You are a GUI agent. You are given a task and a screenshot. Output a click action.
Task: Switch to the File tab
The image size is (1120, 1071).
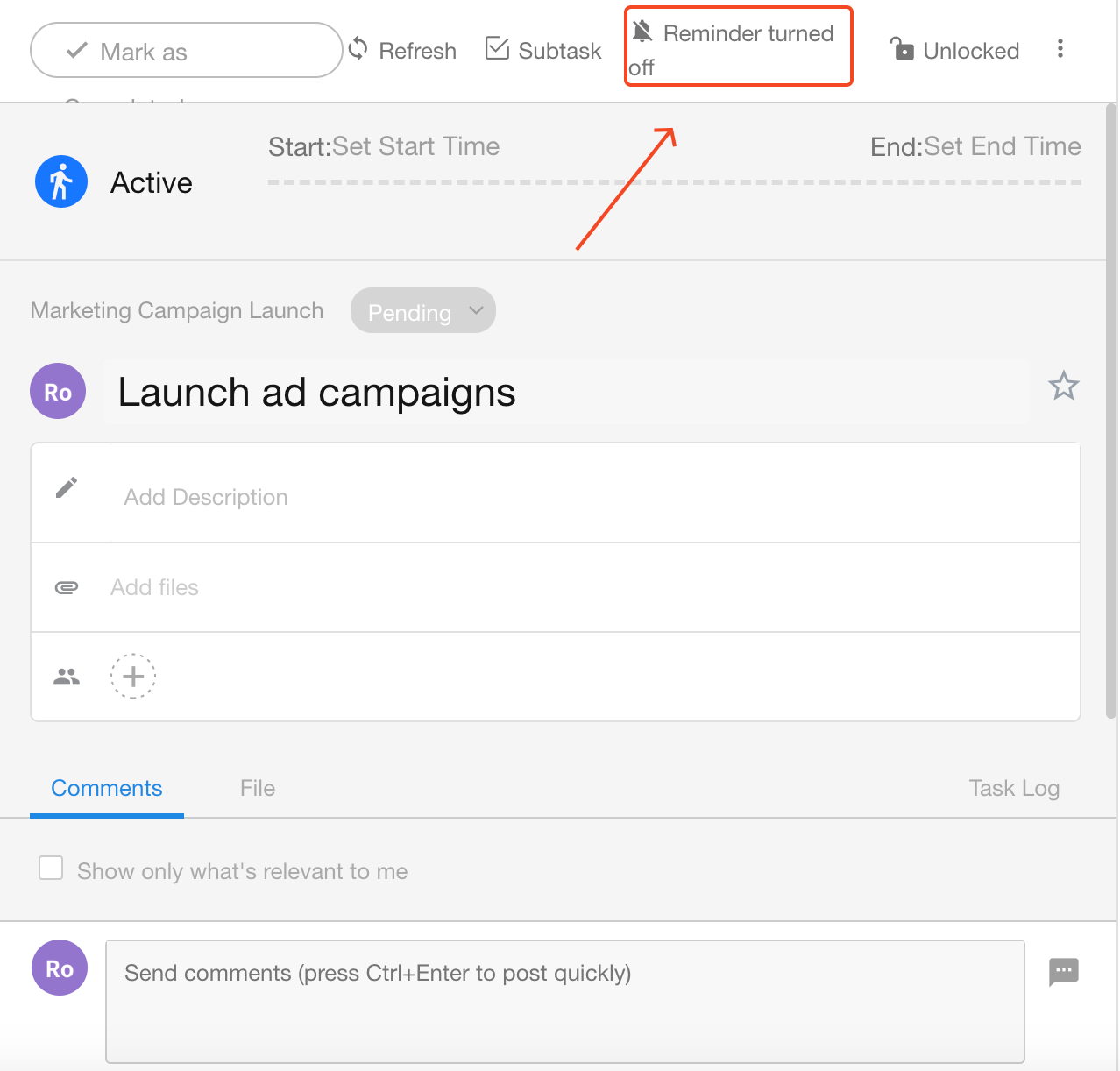click(x=258, y=788)
